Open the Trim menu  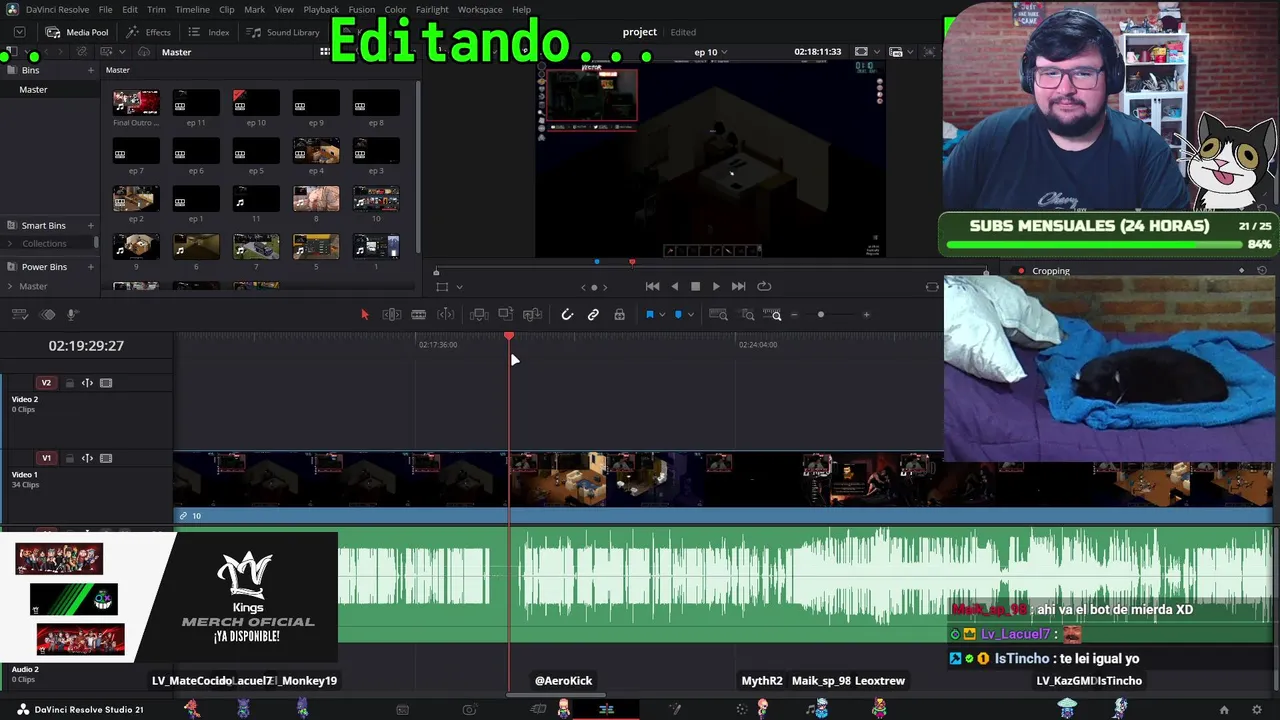tap(156, 10)
